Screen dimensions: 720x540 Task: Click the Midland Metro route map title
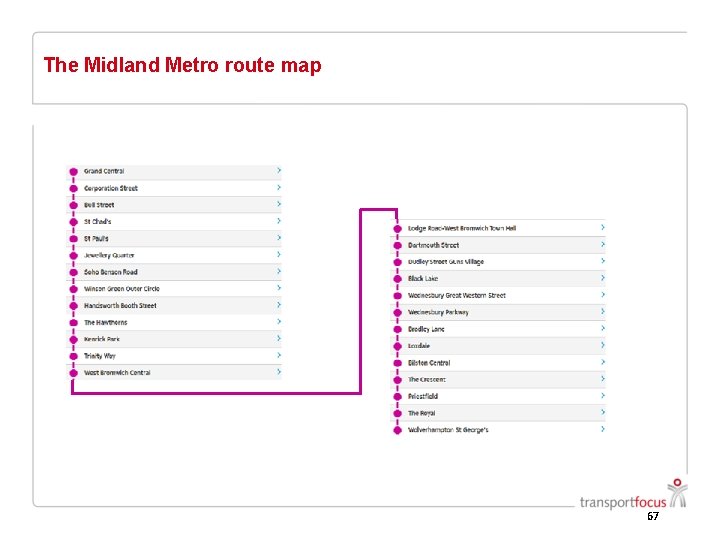(x=182, y=65)
